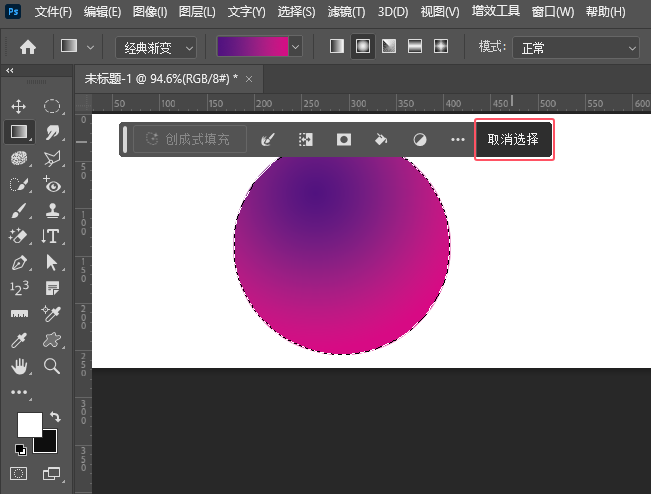Reset default foreground and background colors

point(20,449)
